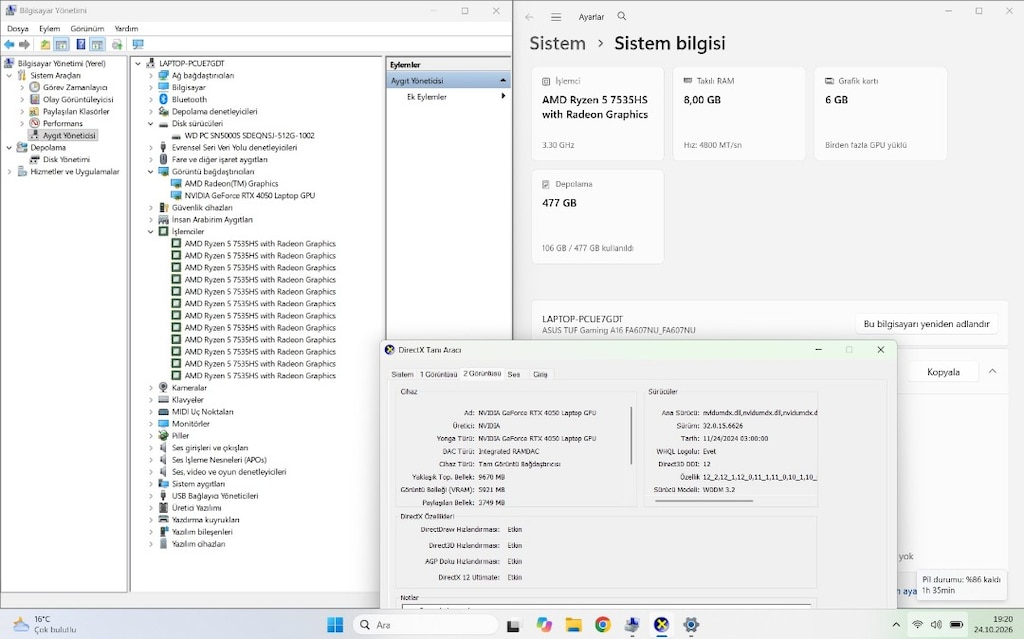Click the Kameralar category icon
Screen dimensions: 1024x639
(163, 387)
